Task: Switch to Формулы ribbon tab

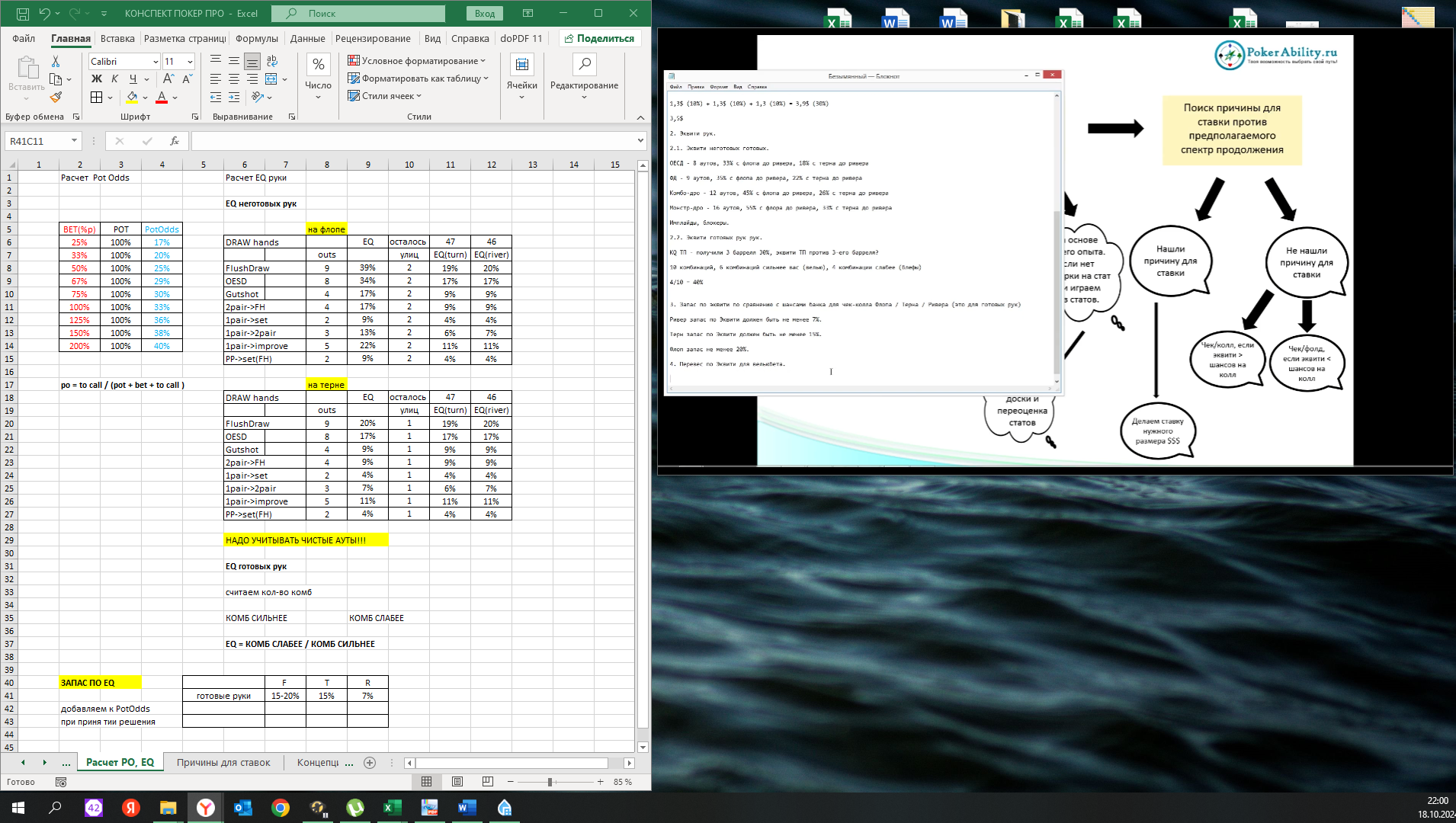Action: (257, 38)
